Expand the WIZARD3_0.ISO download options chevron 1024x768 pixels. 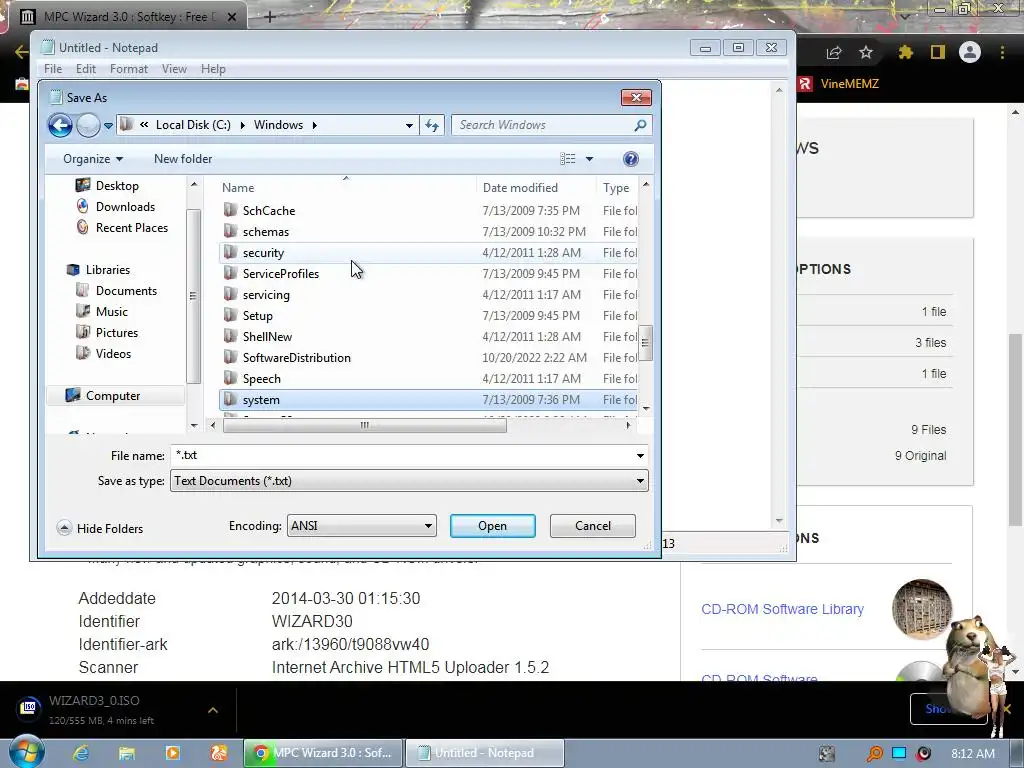pos(213,710)
